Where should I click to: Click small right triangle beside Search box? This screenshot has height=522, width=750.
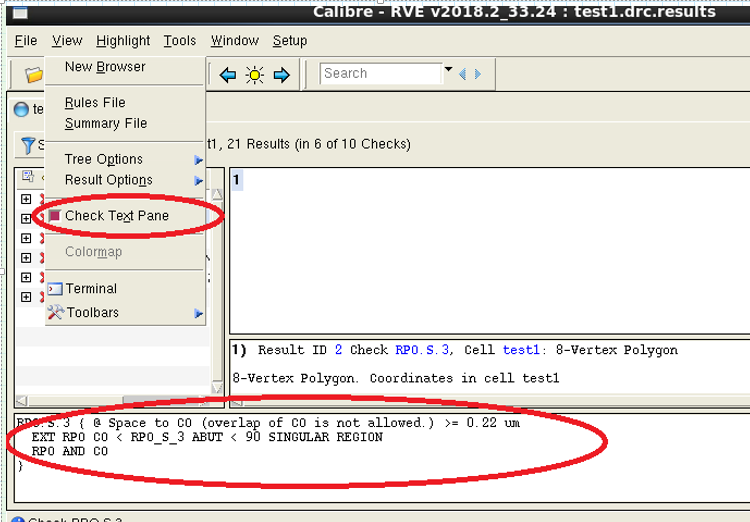tap(477, 74)
